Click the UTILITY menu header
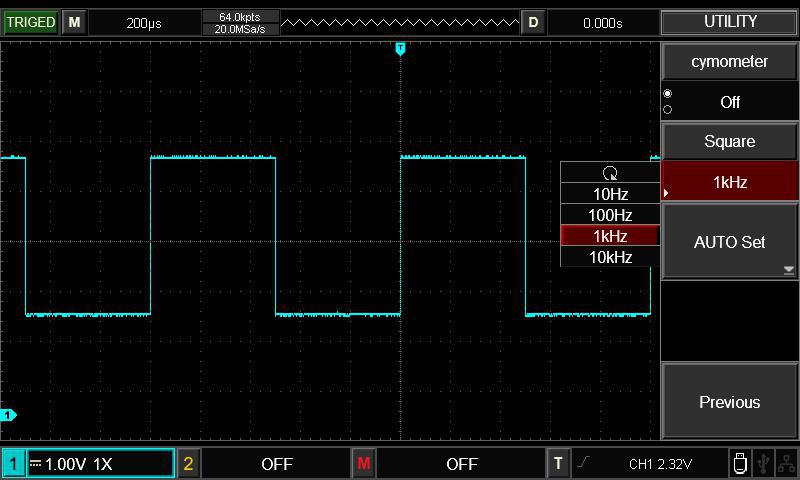The width and height of the screenshot is (800, 480). pyautogui.click(x=730, y=22)
